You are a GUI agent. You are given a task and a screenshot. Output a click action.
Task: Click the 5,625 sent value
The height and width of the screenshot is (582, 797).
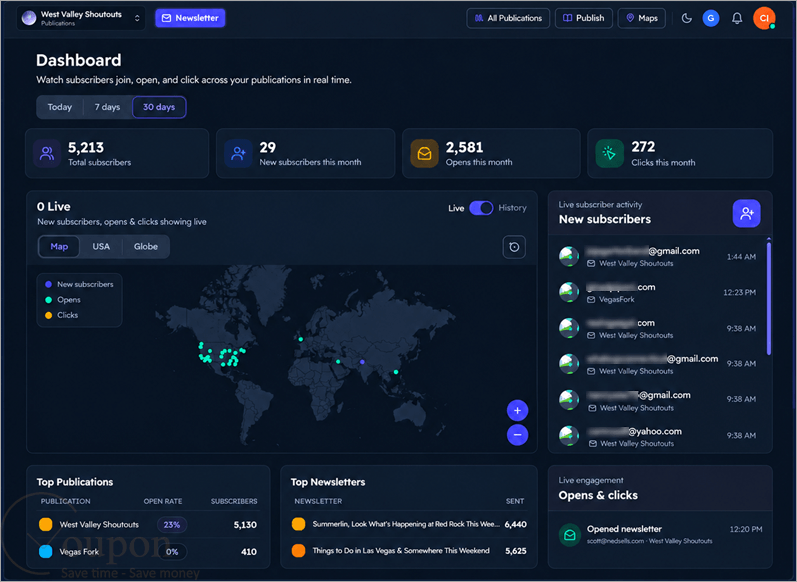point(516,551)
